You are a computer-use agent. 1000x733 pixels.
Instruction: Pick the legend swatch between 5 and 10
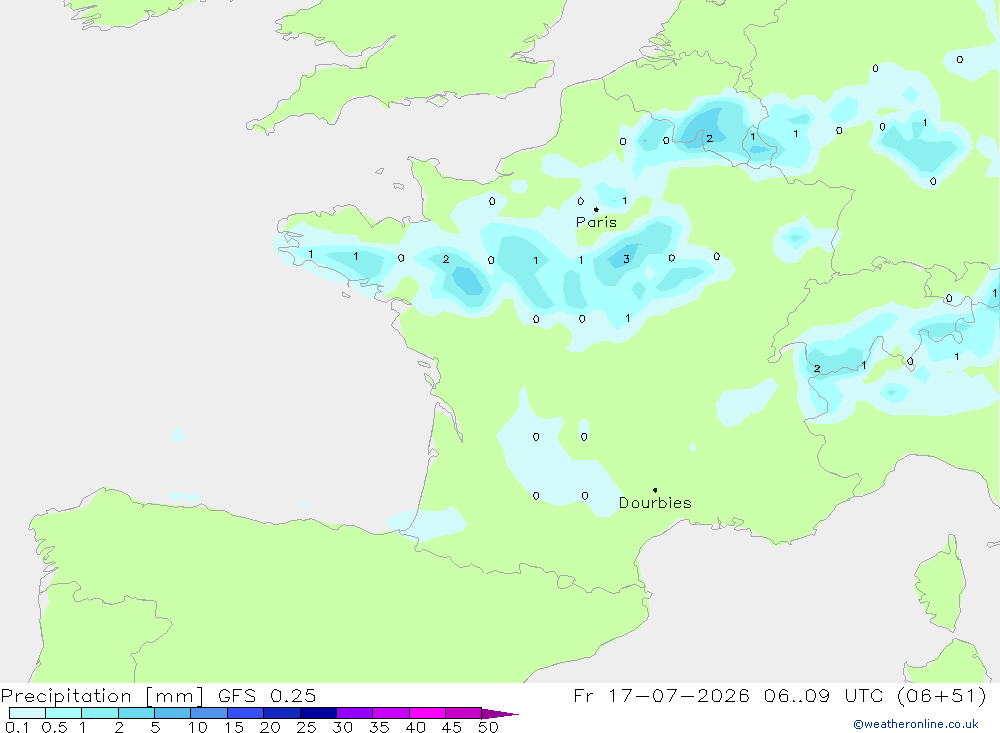(173, 713)
